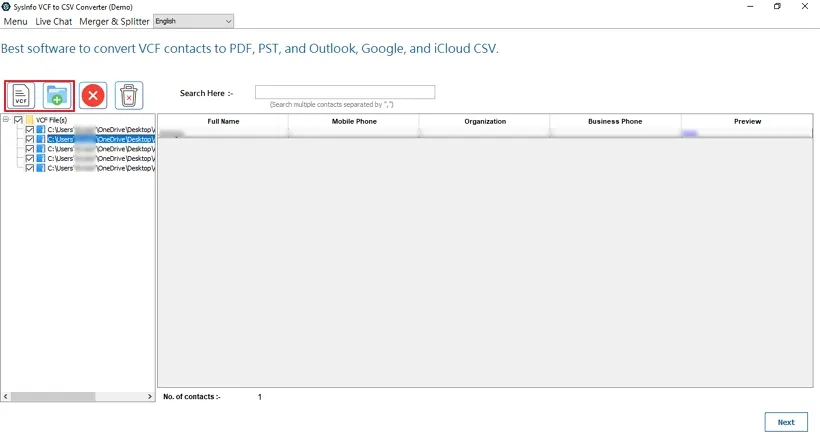Viewport: 820px width, 437px height.
Task: Click the file icon of the highlighted VCF entry
Action: tap(41, 139)
